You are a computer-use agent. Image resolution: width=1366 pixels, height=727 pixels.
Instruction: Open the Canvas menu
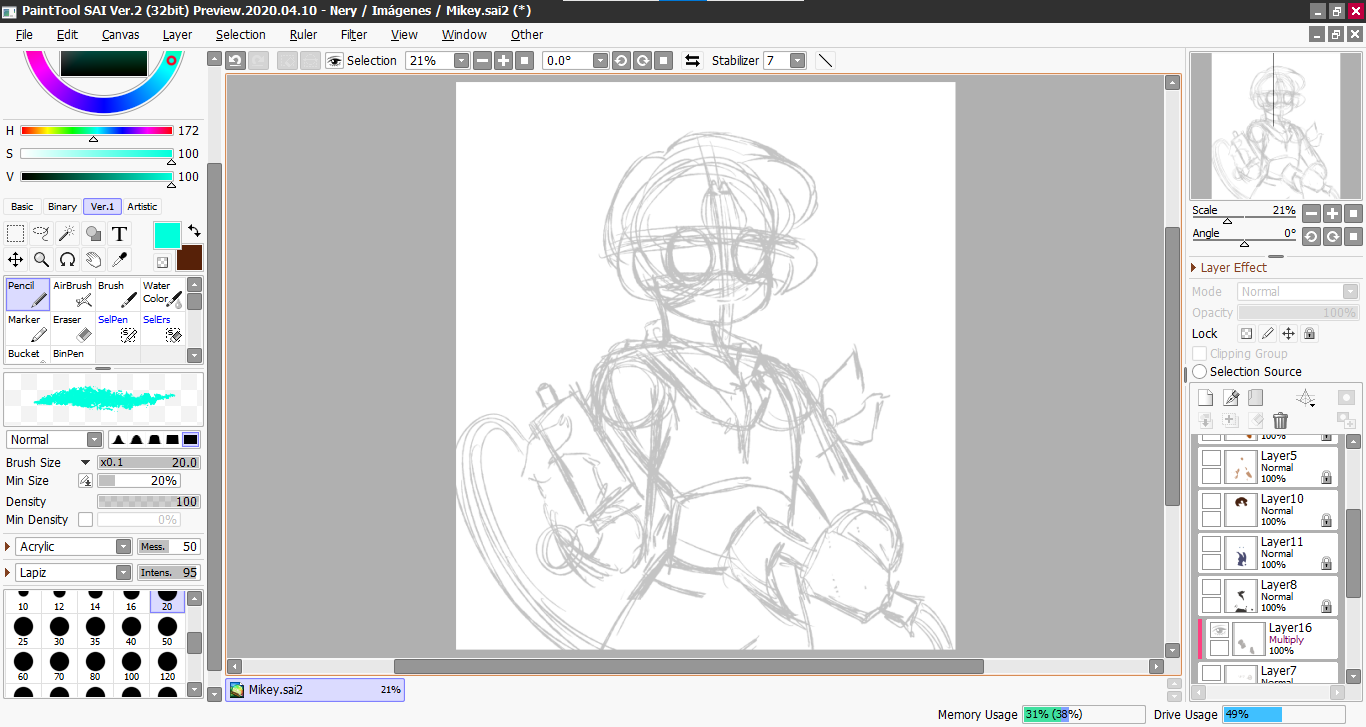[120, 34]
